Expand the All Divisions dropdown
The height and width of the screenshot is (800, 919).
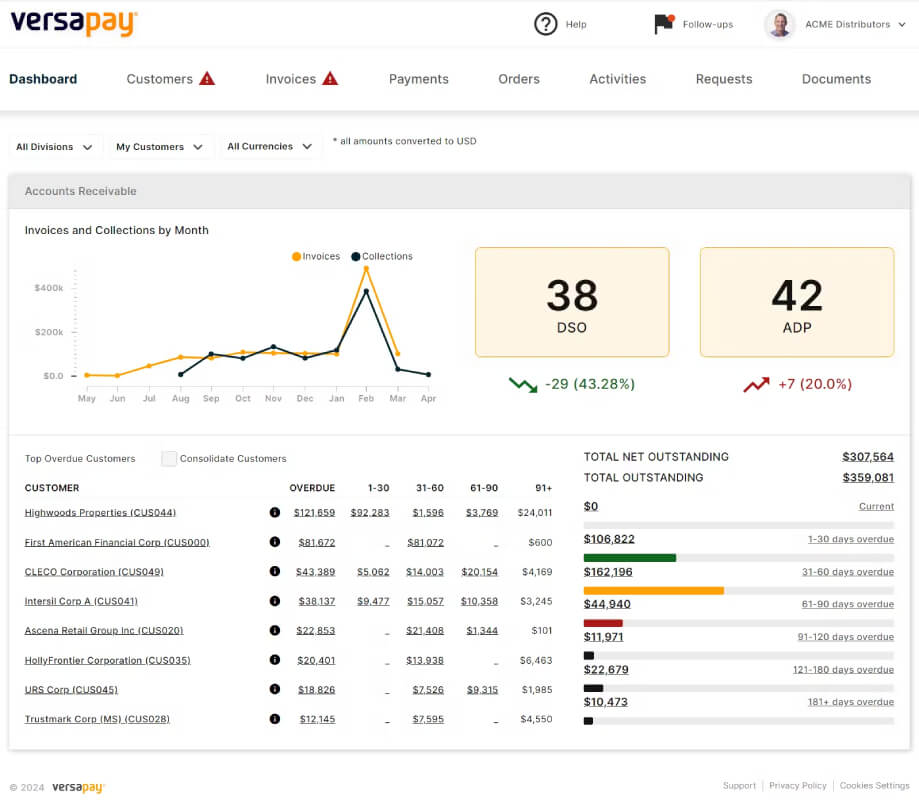55,147
